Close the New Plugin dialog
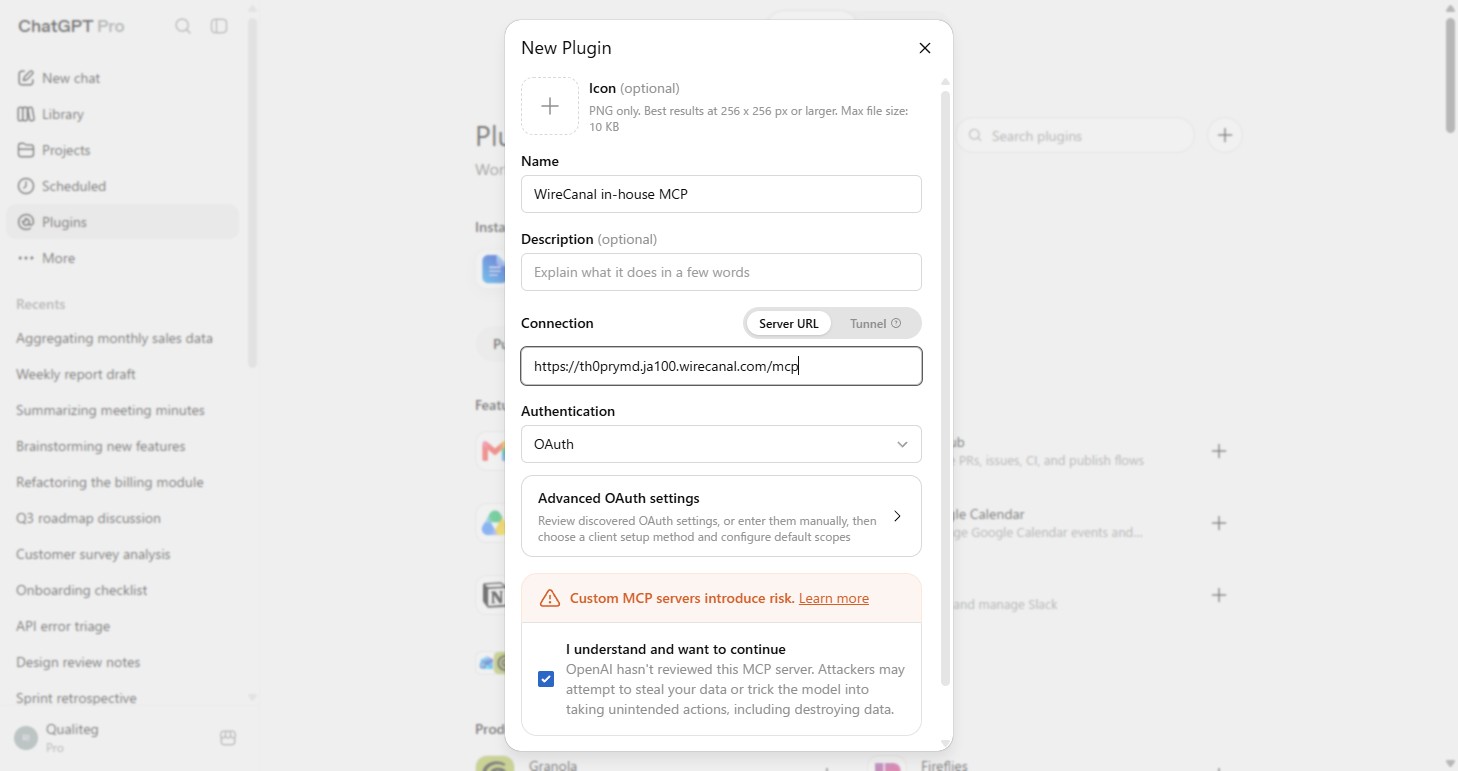This screenshot has height=771, width=1458. click(925, 48)
